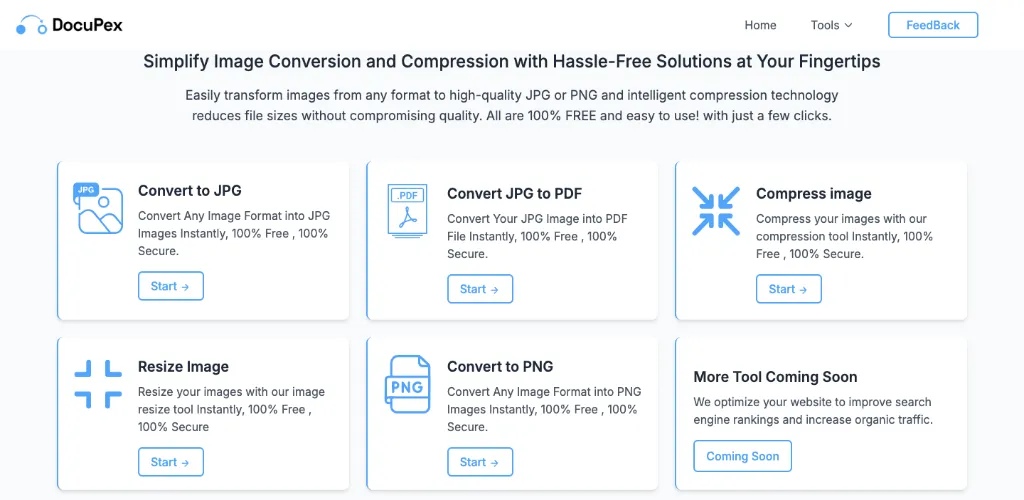Viewport: 1024px width, 500px height.
Task: Start the Convert to PNG tool
Action: click(x=479, y=462)
